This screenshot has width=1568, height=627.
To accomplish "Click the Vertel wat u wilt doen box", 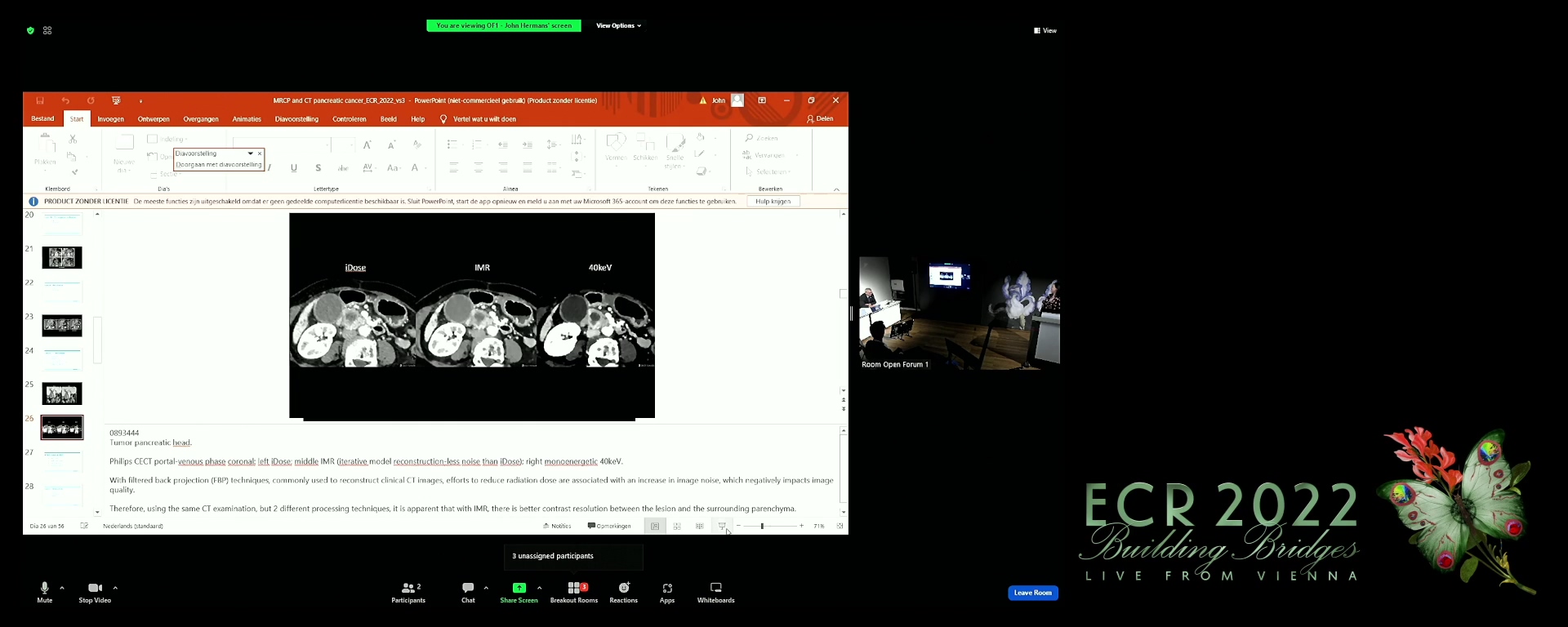I will click(x=479, y=119).
